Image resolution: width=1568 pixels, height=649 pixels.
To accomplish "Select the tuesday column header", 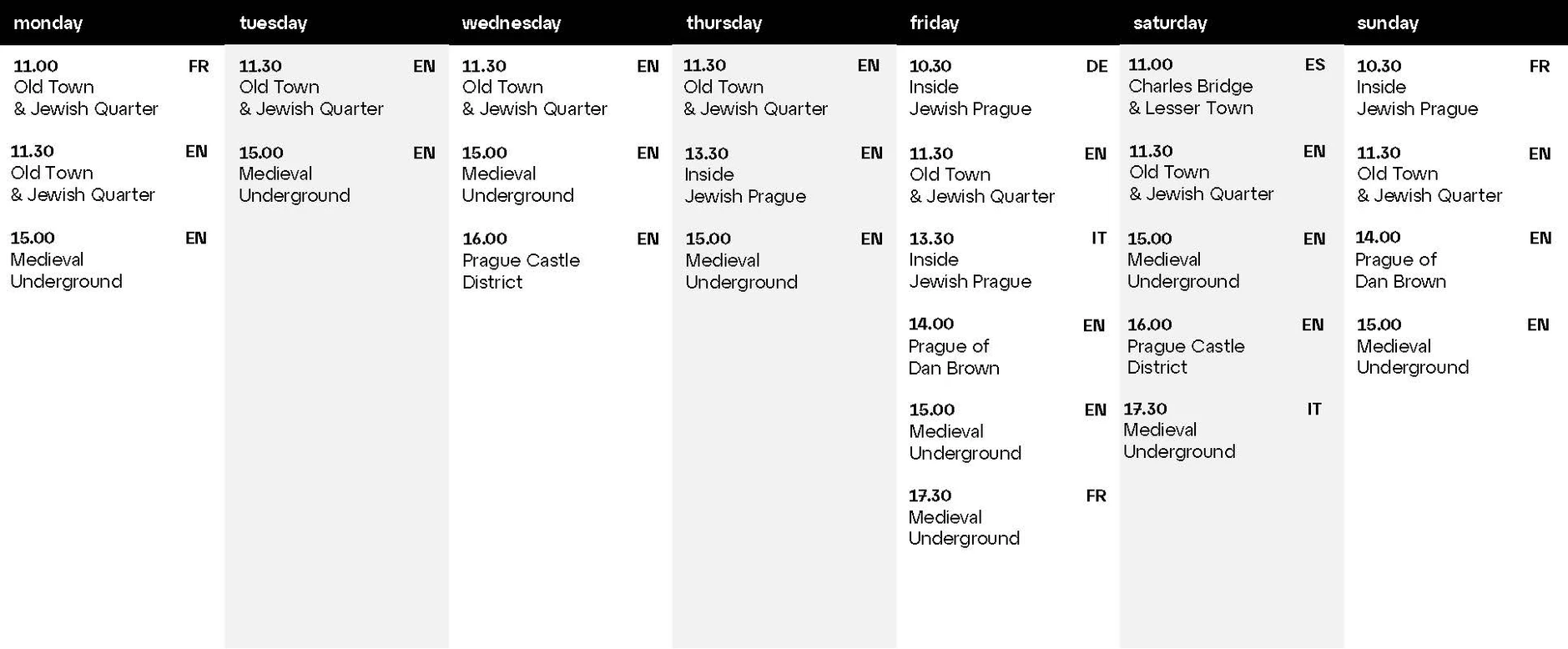I will 273,23.
